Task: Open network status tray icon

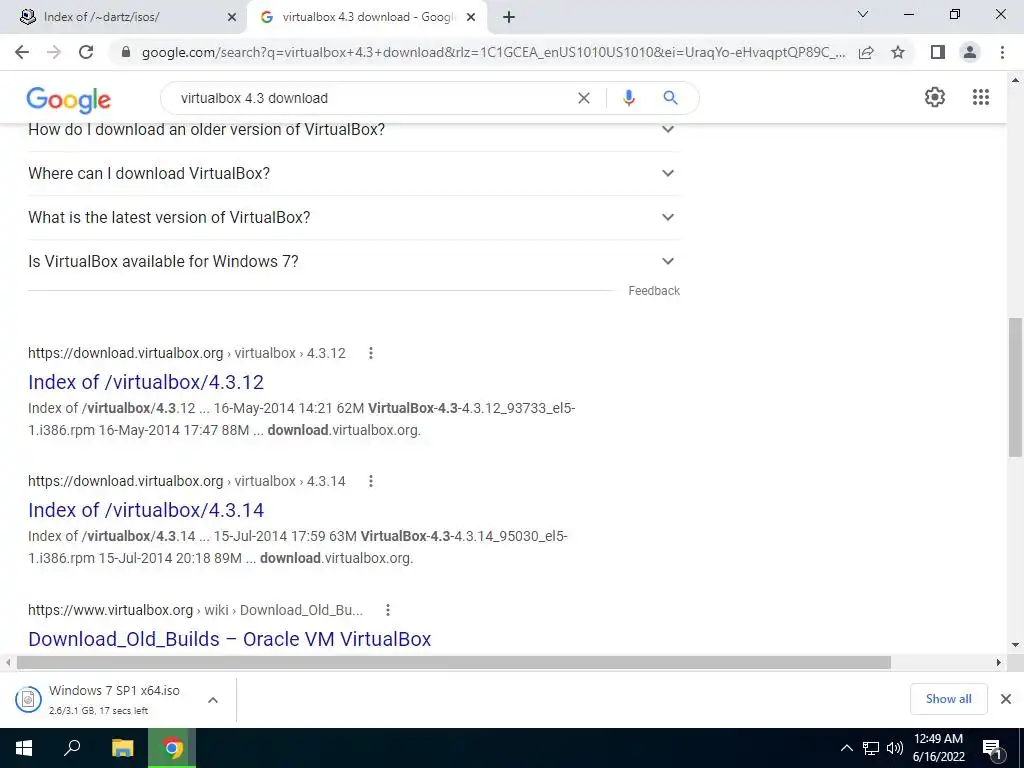Action: click(x=871, y=748)
